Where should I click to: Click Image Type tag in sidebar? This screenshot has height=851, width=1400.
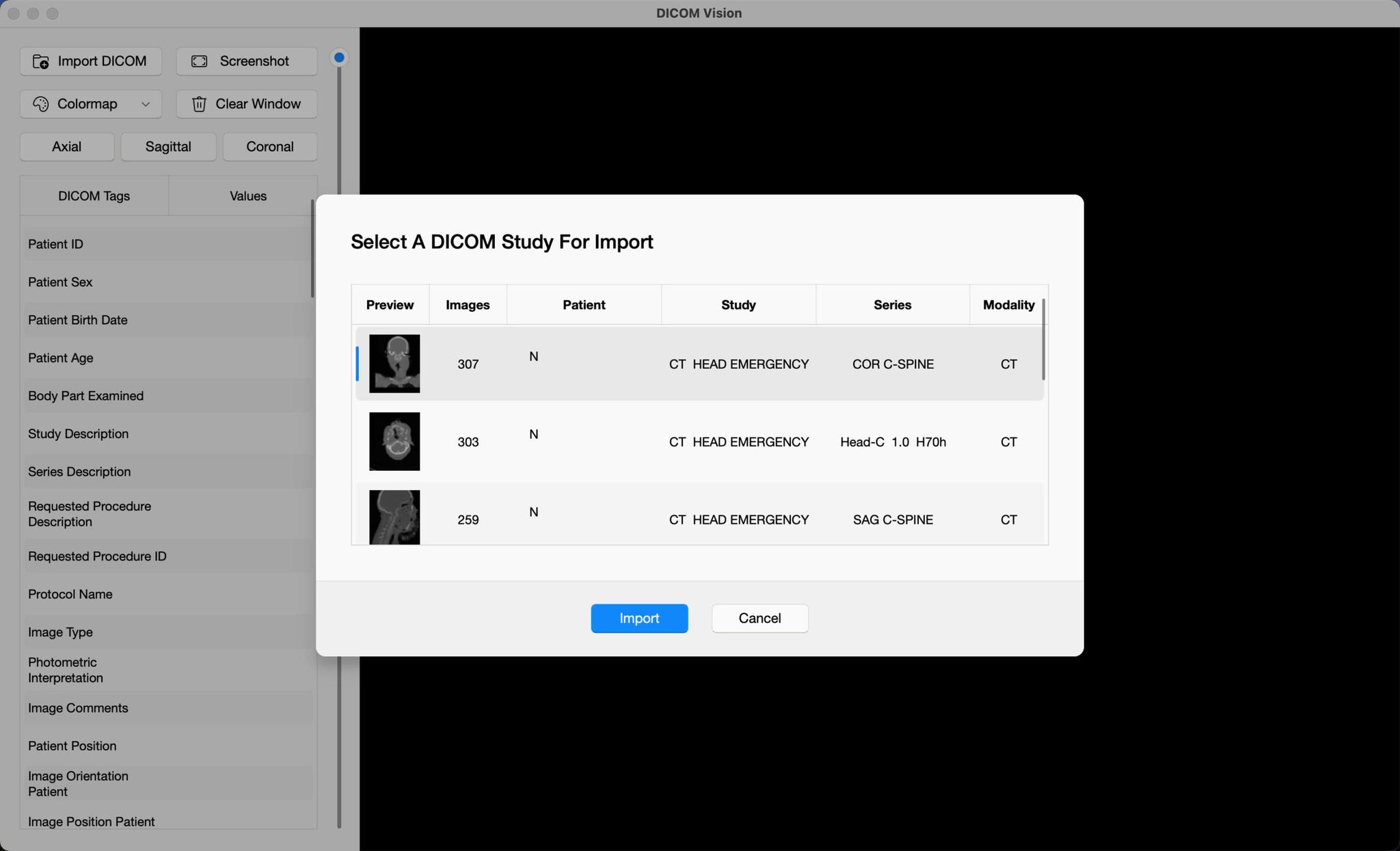pyautogui.click(x=60, y=631)
